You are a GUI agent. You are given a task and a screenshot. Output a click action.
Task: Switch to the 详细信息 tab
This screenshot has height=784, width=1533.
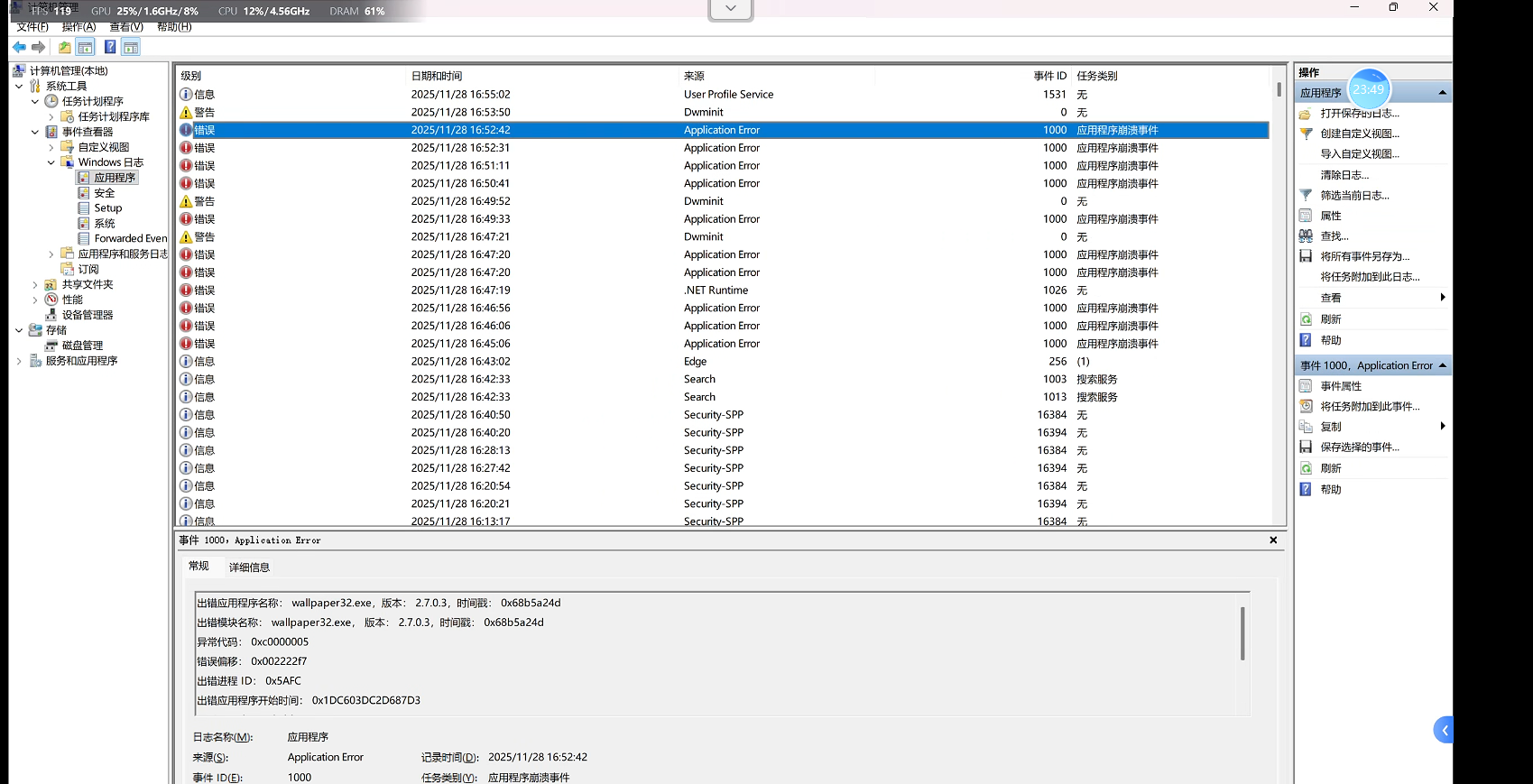[249, 567]
